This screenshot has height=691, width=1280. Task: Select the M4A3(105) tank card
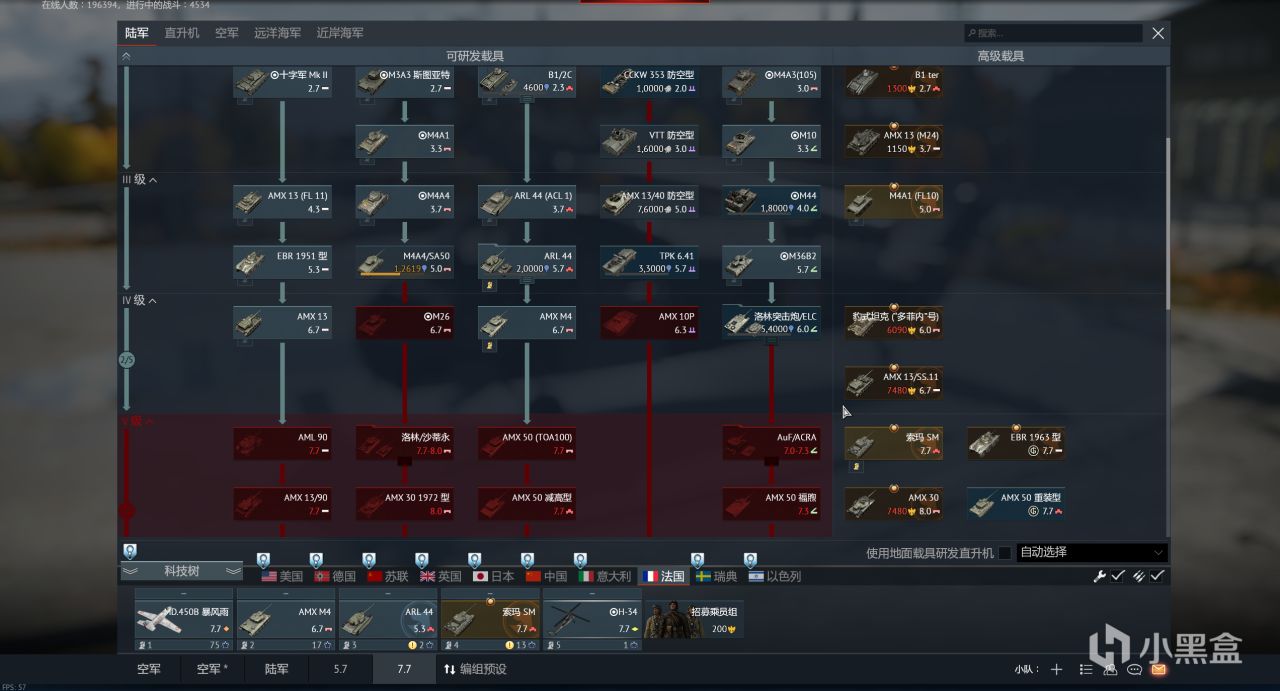[x=771, y=82]
